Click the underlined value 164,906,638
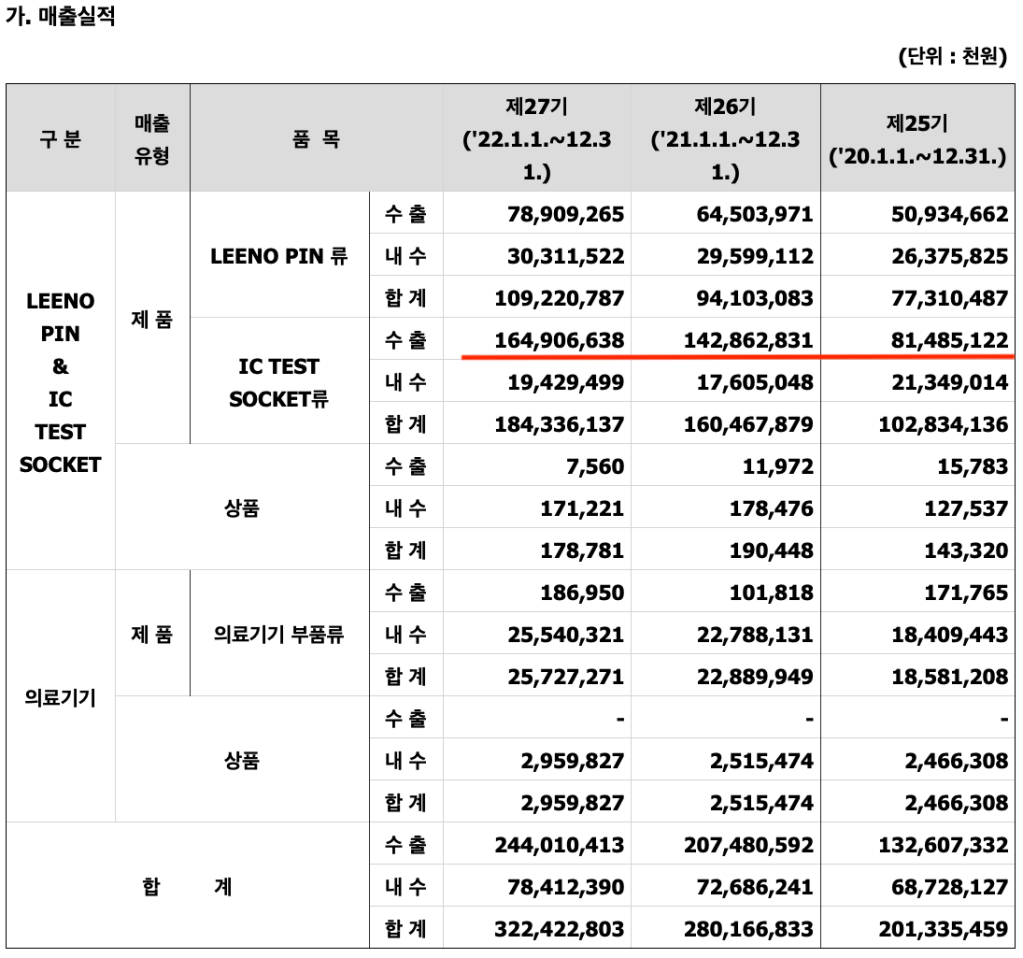Screen dimensions: 1023x958 point(559,340)
